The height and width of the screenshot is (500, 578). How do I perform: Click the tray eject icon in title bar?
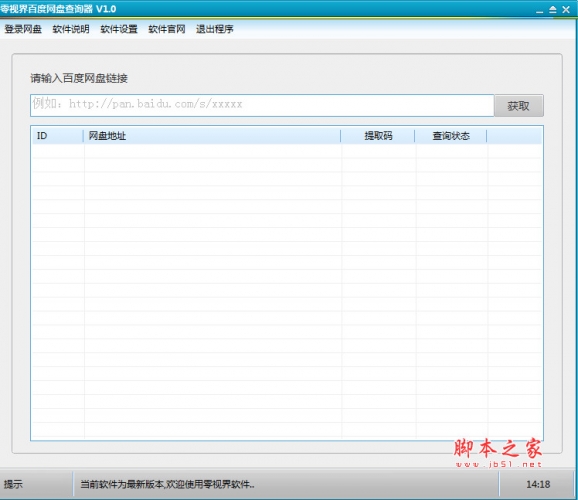click(x=553, y=10)
